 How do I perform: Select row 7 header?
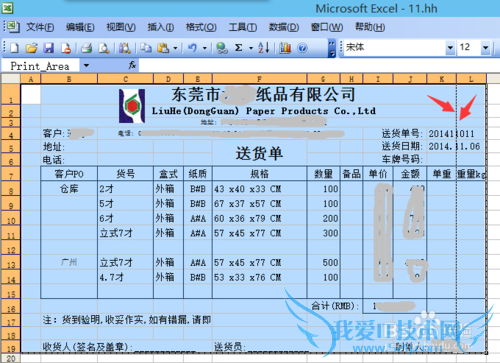(x=11, y=174)
